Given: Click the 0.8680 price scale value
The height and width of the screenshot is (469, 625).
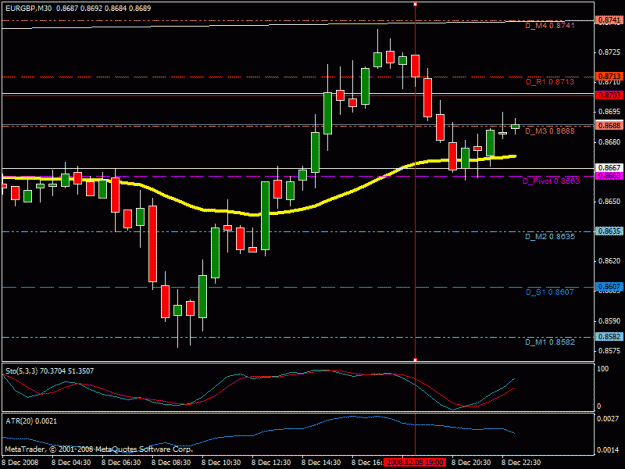Looking at the screenshot, I should pos(609,142).
